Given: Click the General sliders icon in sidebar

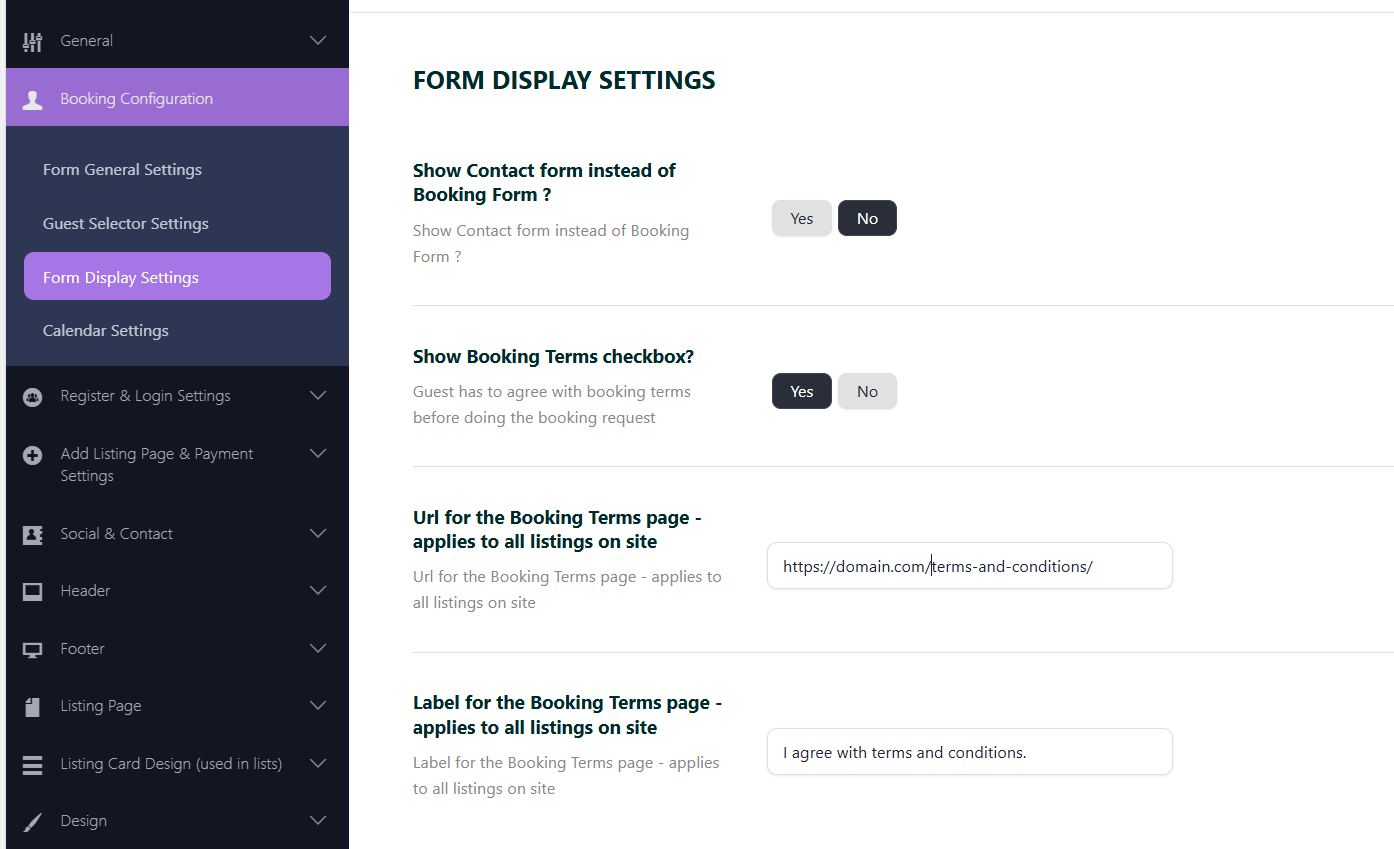Looking at the screenshot, I should (x=33, y=41).
